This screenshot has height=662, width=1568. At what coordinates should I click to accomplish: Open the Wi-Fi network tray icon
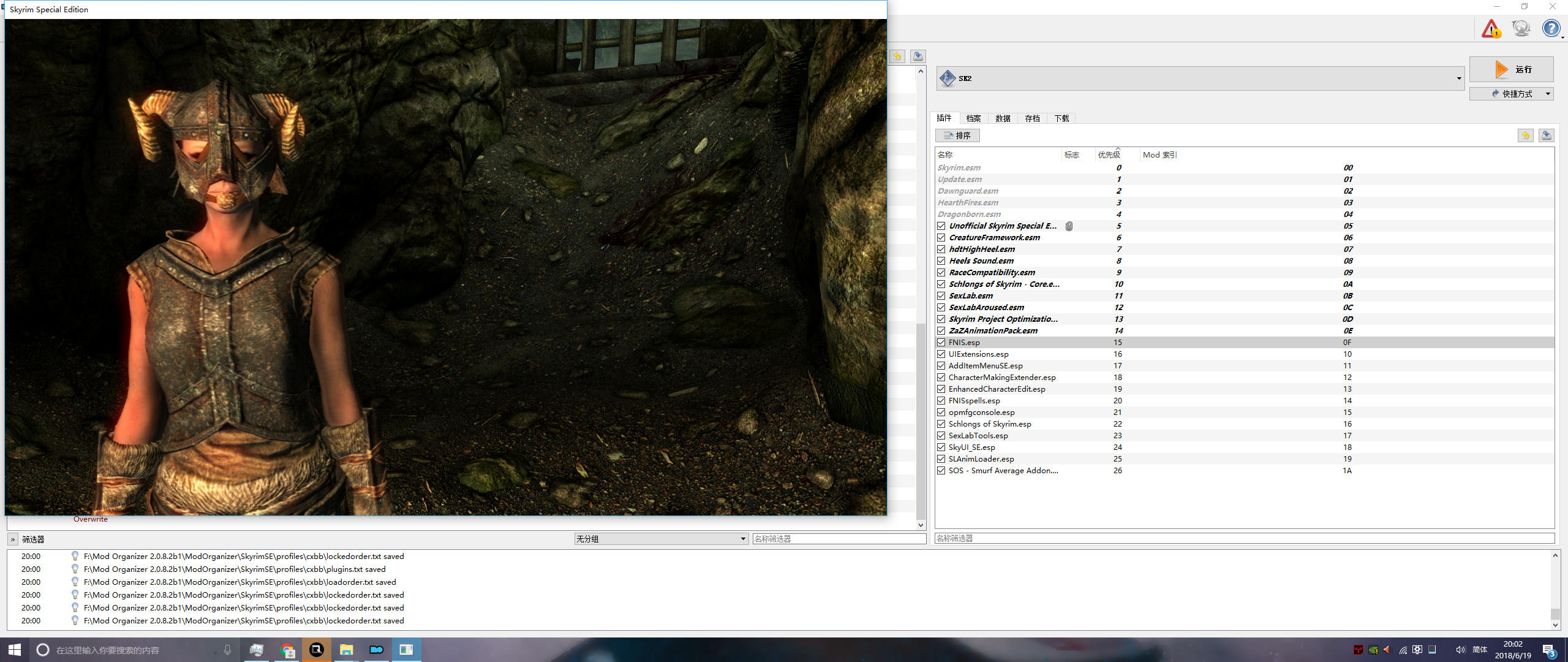coord(1403,650)
